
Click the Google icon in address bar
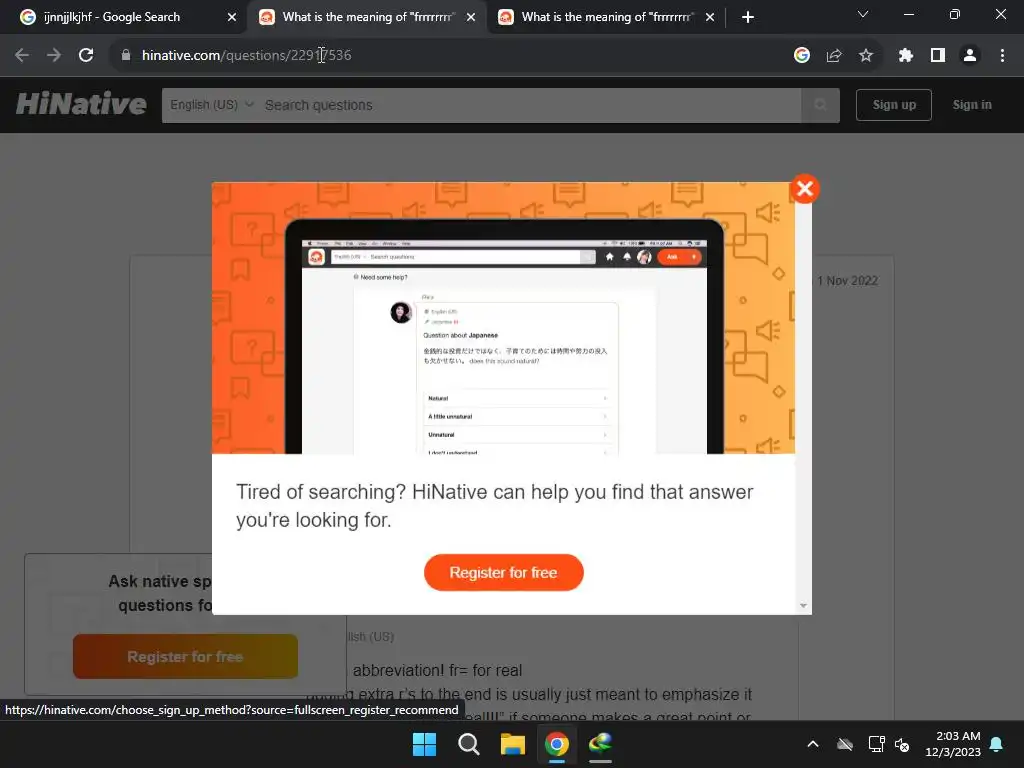[802, 56]
